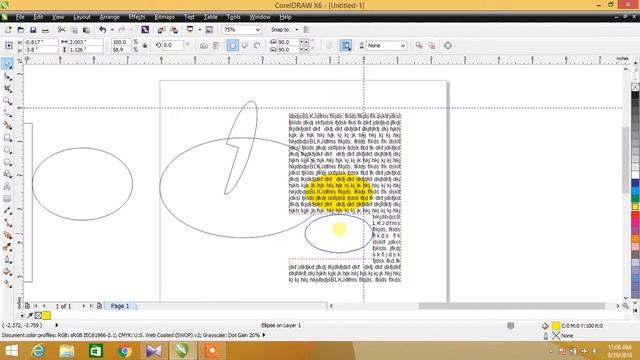Select the Fill tool in toolbox
640x360 pixels.
click(x=7, y=272)
